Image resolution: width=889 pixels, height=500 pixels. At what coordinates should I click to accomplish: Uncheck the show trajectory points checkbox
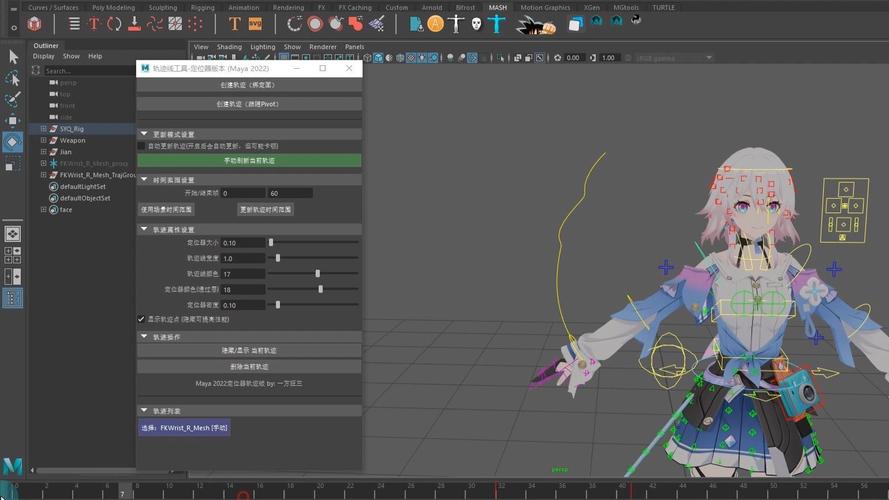[x=141, y=319]
